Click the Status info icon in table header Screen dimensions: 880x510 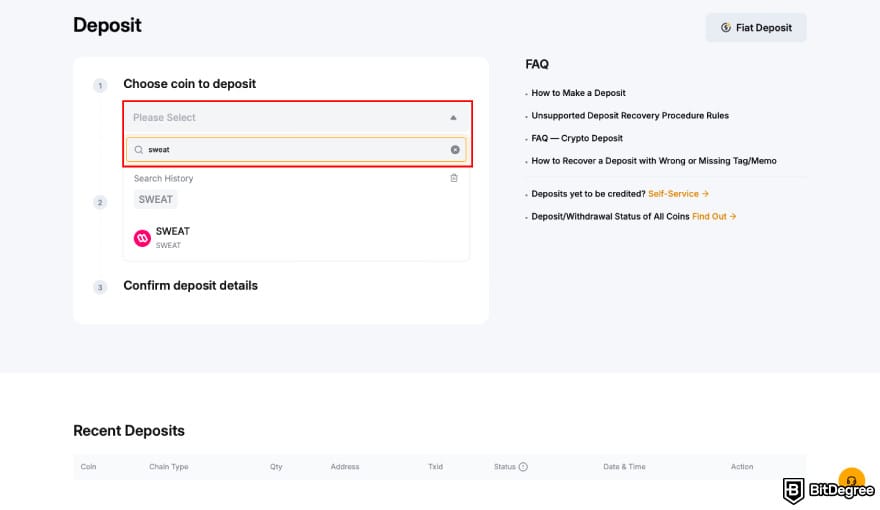523,467
